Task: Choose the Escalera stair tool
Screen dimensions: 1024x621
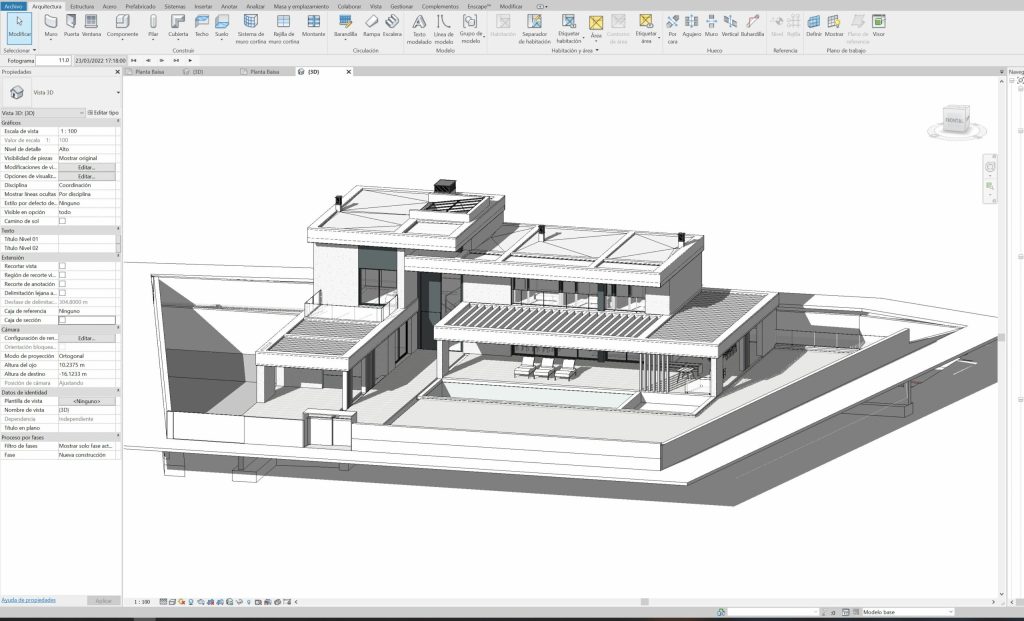Action: coord(392,26)
